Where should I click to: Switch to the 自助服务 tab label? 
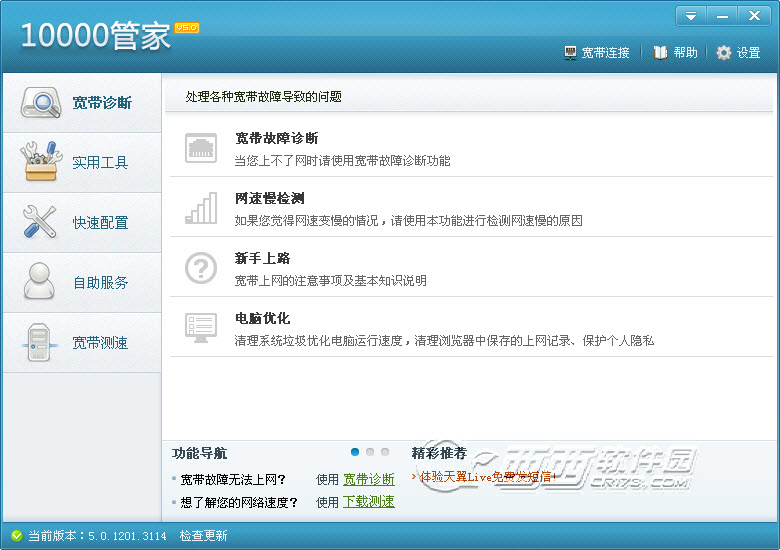click(x=100, y=283)
